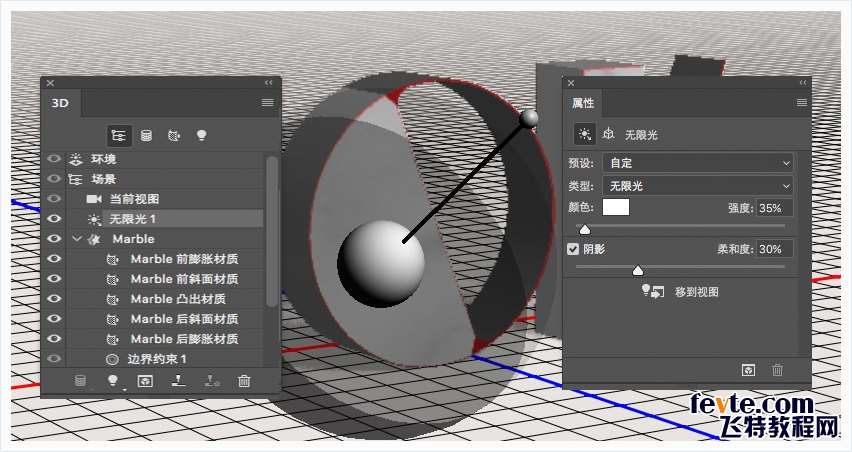Click the 强度 intensity slider handle
The image size is (852, 452).
(x=585, y=230)
